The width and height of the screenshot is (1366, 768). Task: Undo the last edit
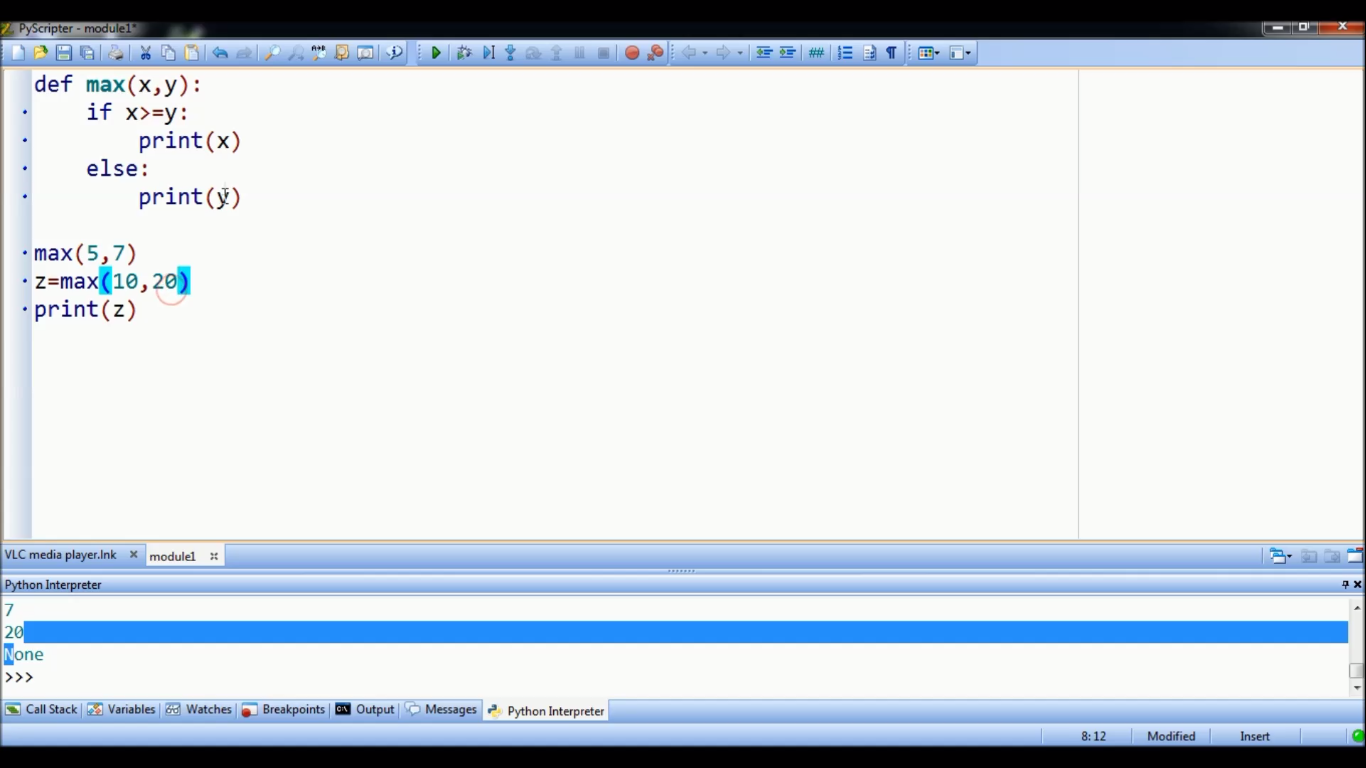pyautogui.click(x=218, y=52)
